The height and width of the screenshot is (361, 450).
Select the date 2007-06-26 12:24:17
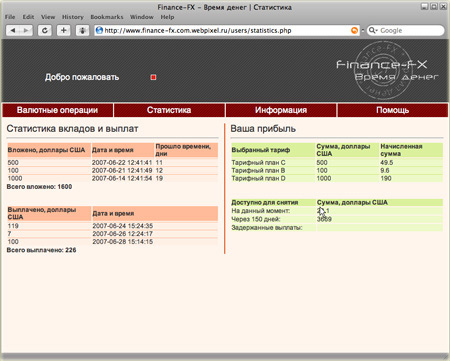[x=123, y=234]
